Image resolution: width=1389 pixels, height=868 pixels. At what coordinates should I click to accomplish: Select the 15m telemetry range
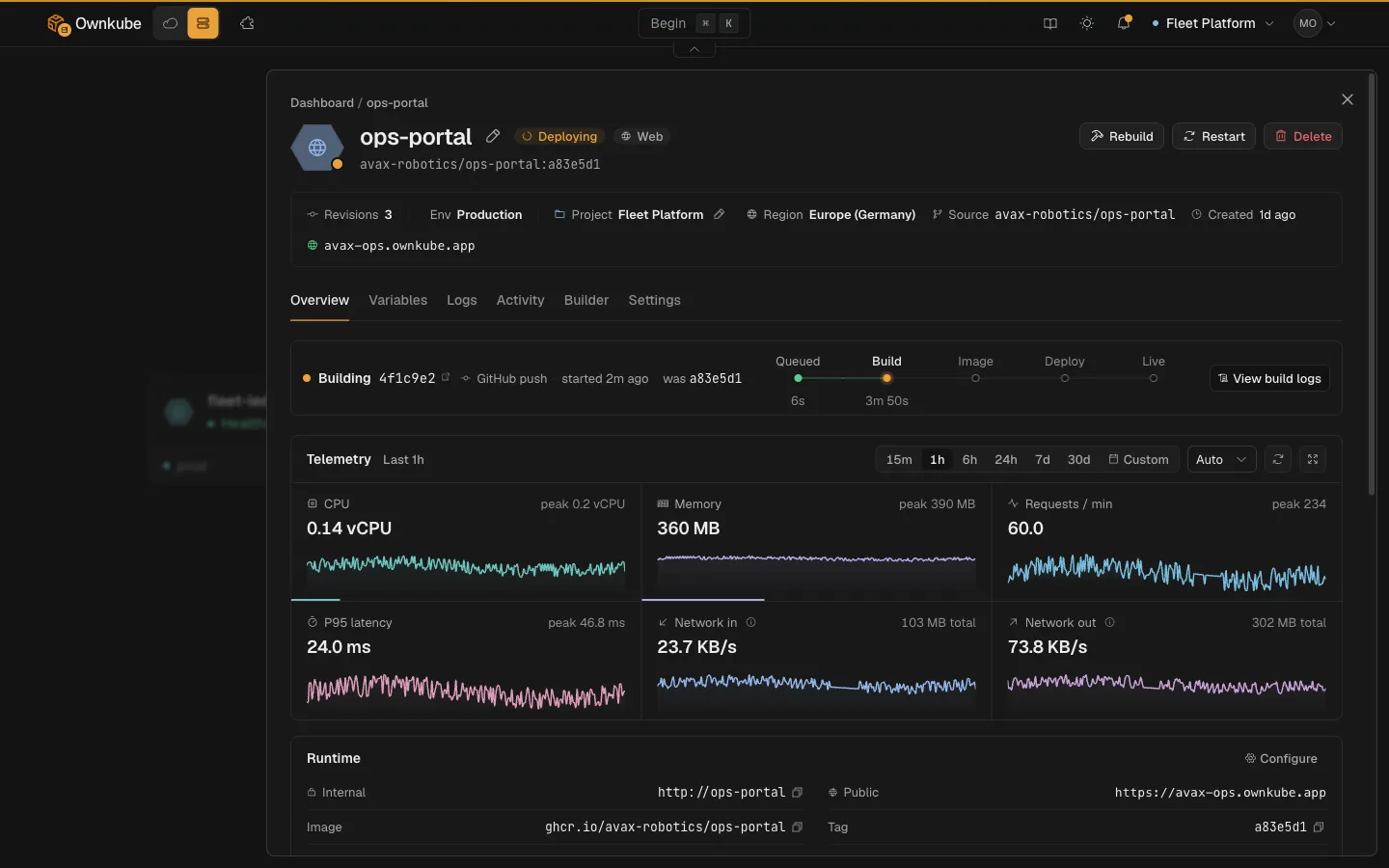899,459
